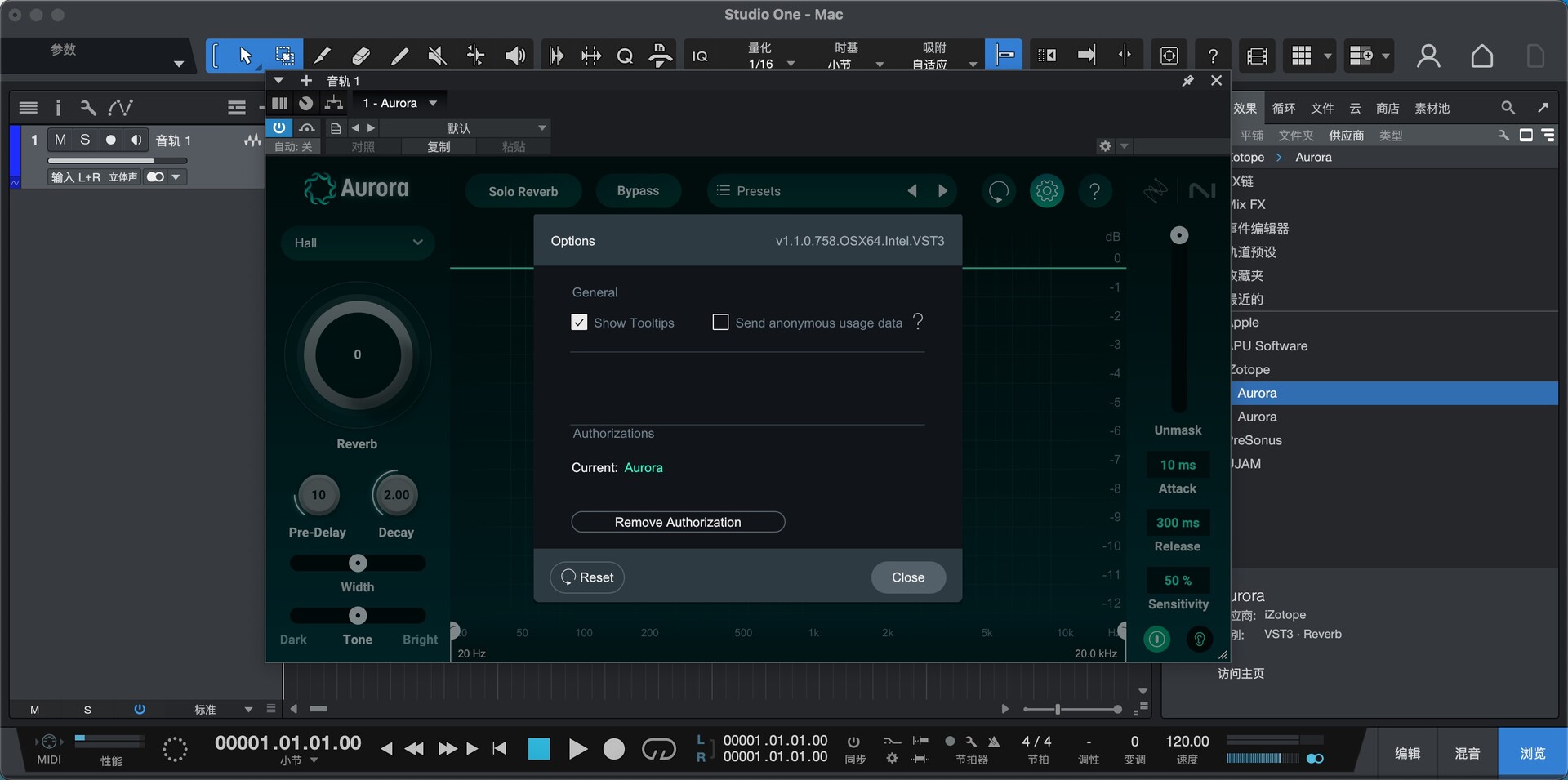The width and height of the screenshot is (1568, 780).
Task: Mute track 音轨 1
Action: point(60,140)
